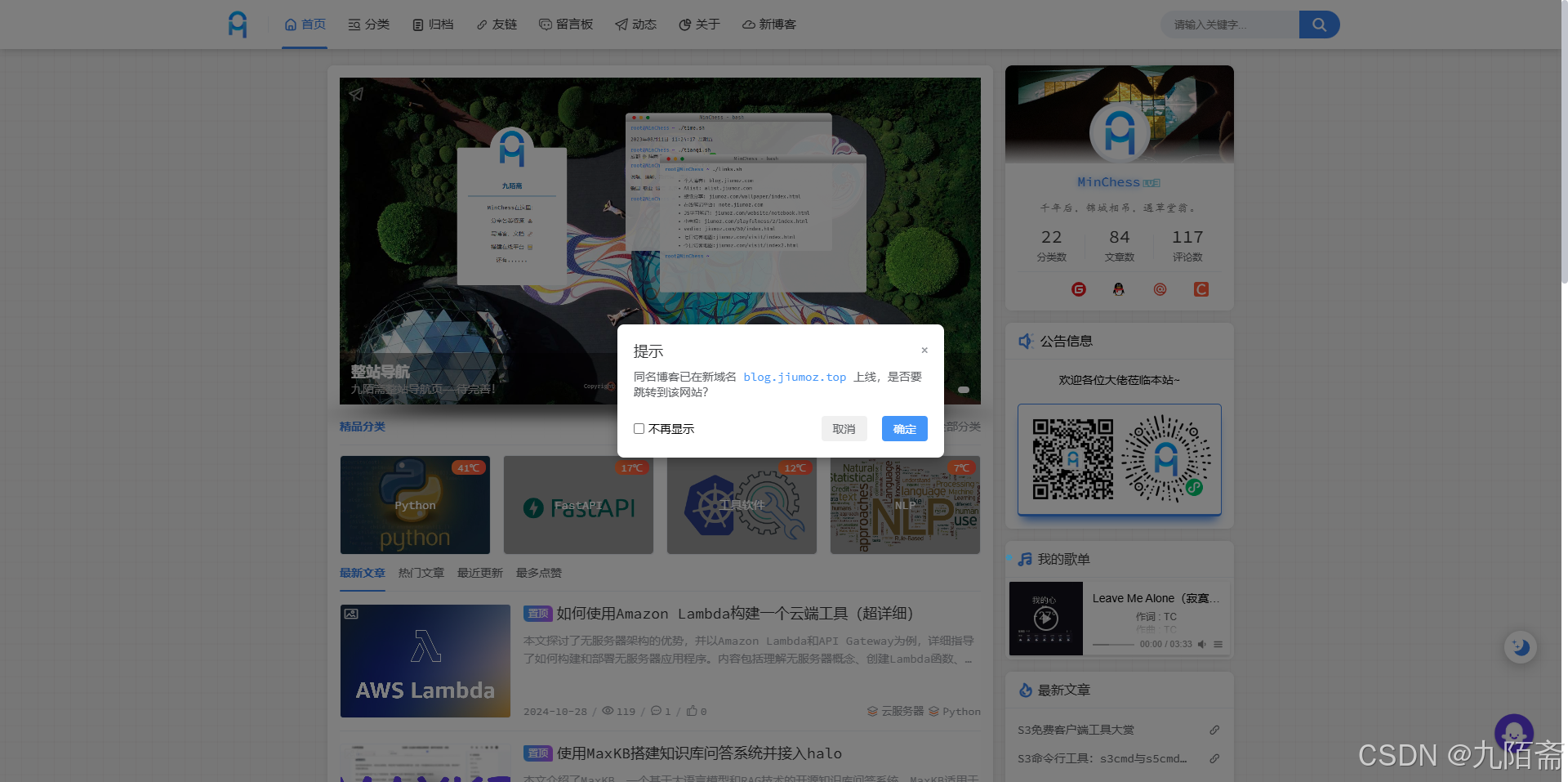
Task: Open the 留言板 nav item
Action: point(566,25)
